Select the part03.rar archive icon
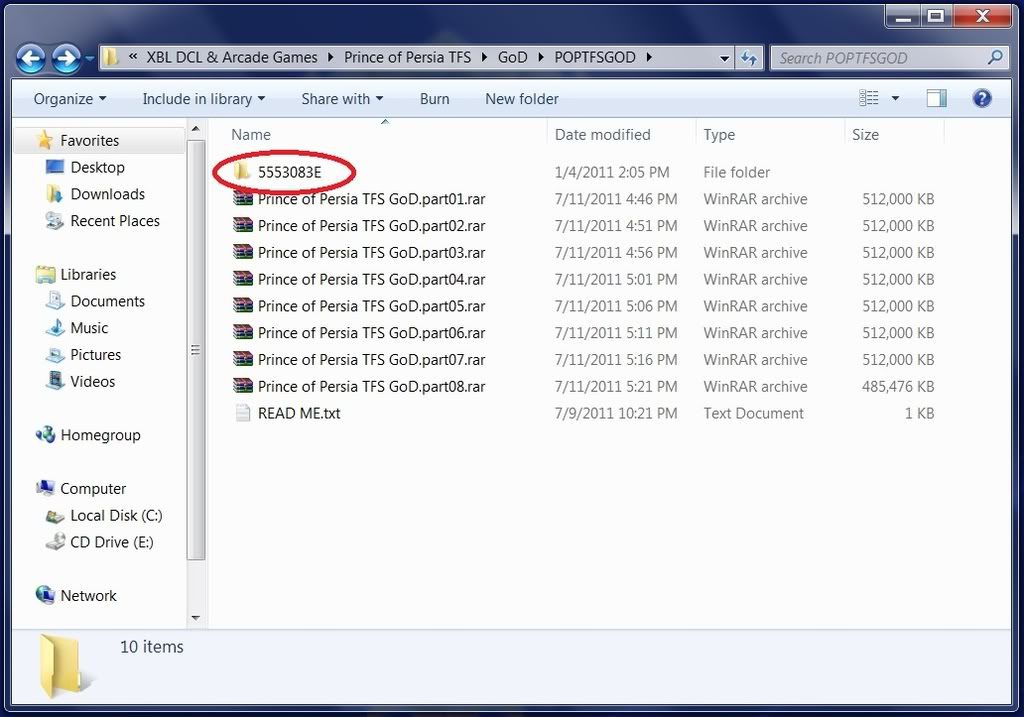This screenshot has height=717, width=1024. pyautogui.click(x=242, y=252)
